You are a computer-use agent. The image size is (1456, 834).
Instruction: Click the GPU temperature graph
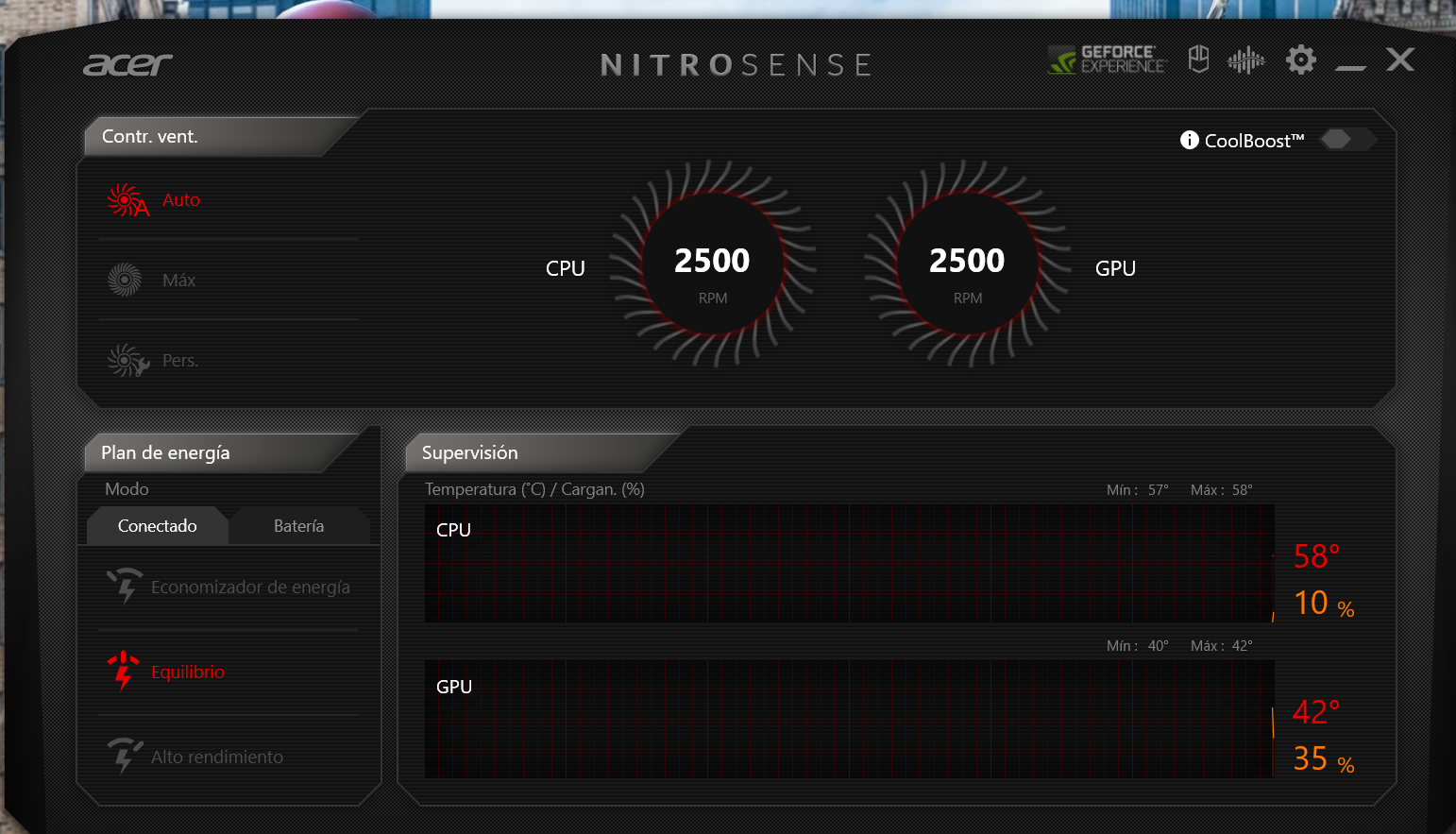(x=850, y=720)
